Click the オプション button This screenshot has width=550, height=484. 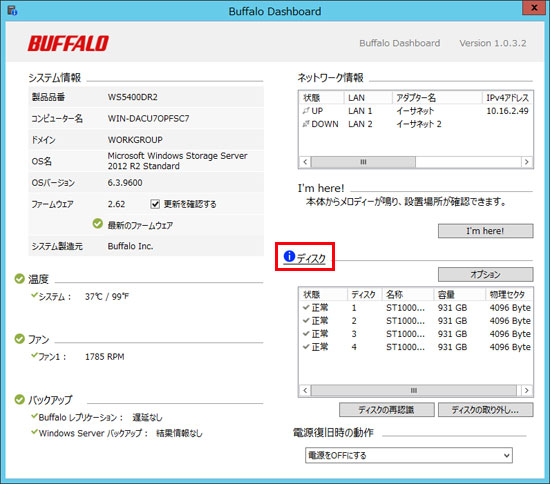(x=485, y=274)
